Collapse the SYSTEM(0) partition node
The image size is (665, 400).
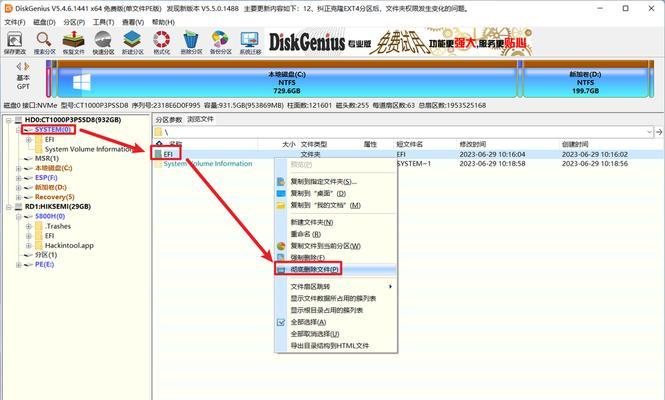18,129
